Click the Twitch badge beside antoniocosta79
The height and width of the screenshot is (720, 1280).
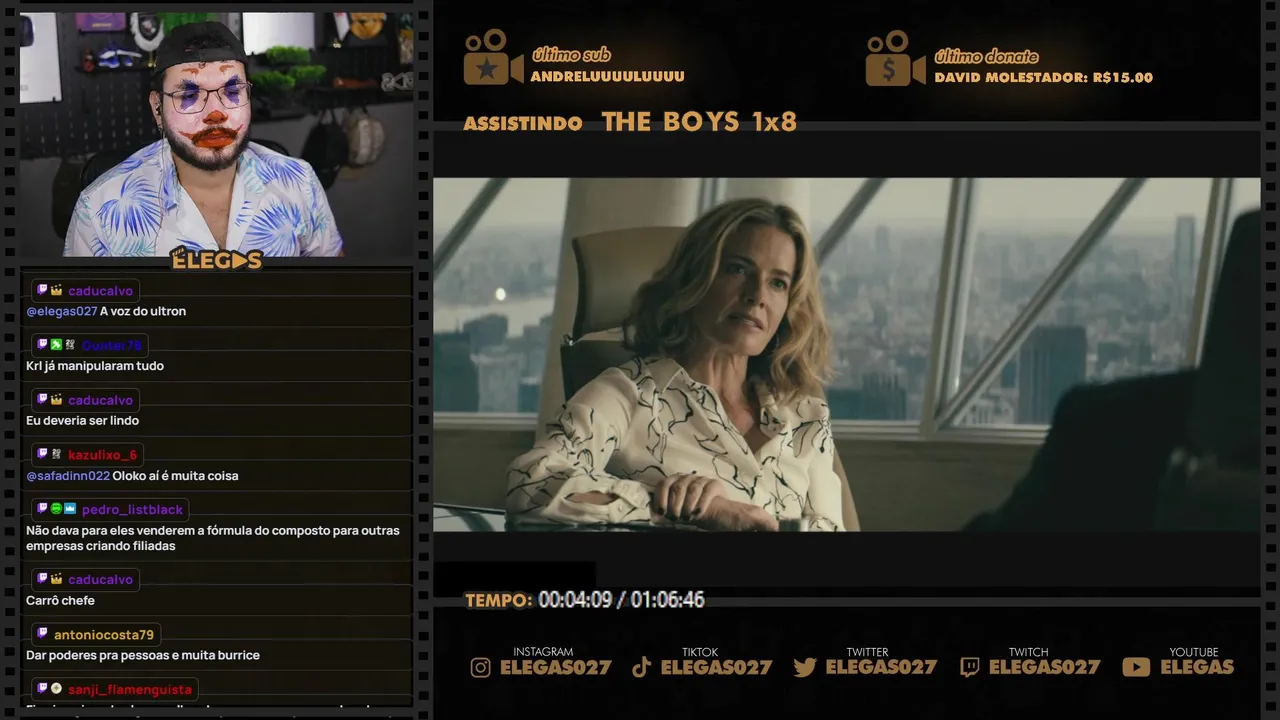tap(42, 634)
